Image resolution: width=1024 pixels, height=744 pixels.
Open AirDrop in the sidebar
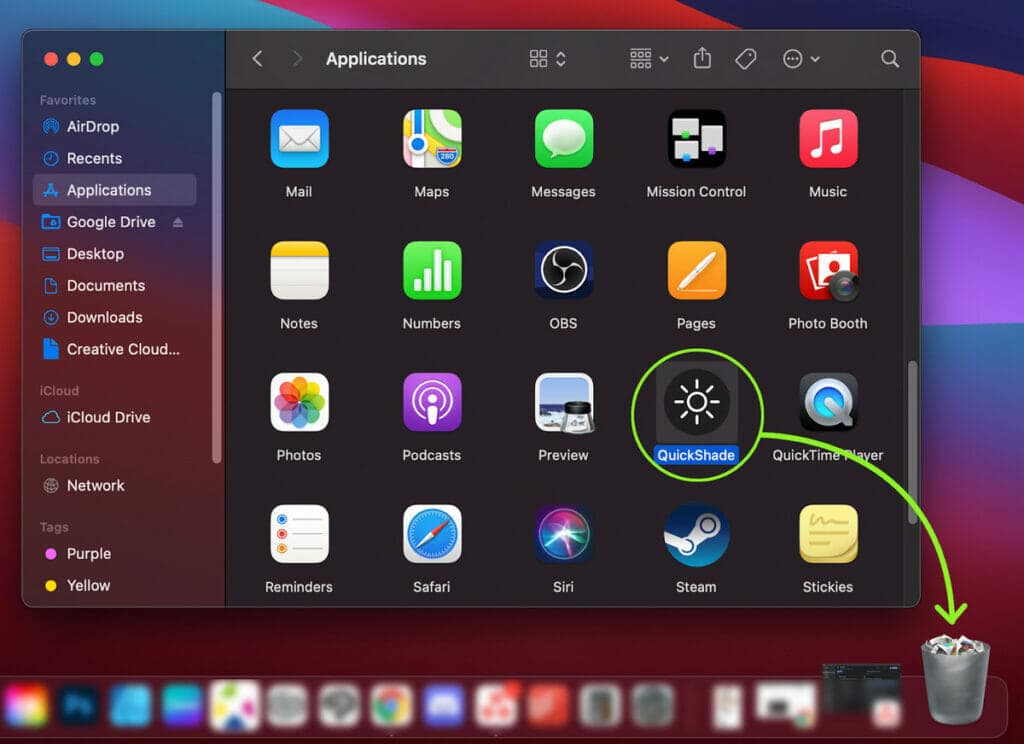(x=115, y=126)
